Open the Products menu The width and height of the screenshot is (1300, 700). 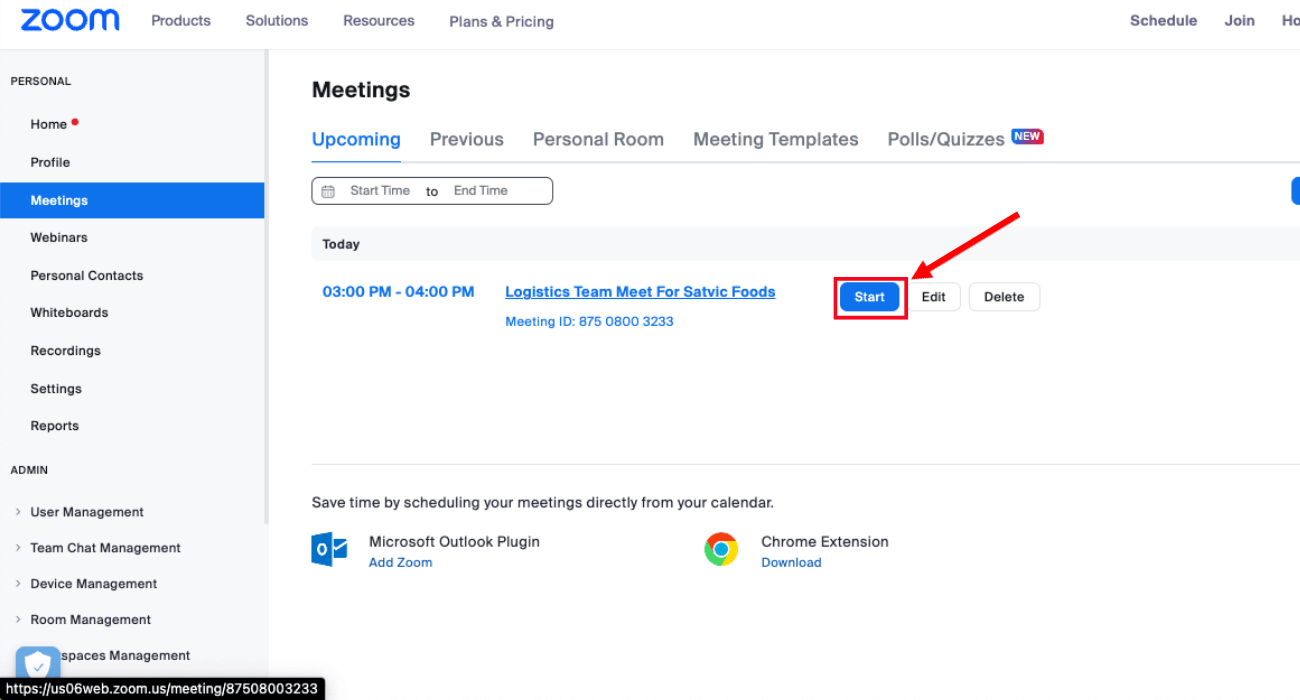click(181, 21)
